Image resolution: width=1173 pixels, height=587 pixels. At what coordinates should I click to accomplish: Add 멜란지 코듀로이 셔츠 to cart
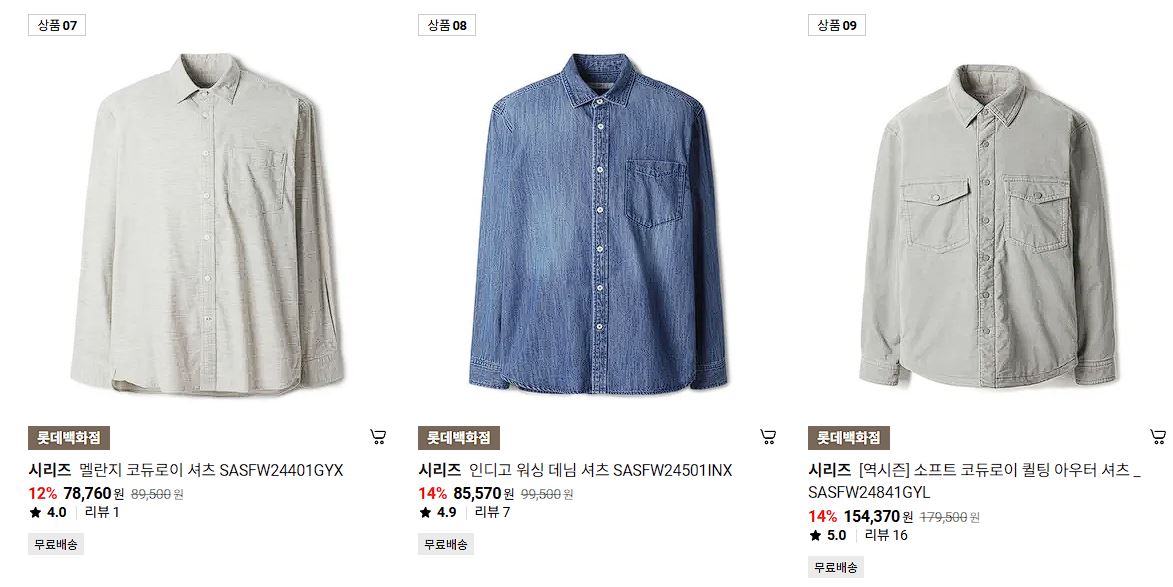379,437
